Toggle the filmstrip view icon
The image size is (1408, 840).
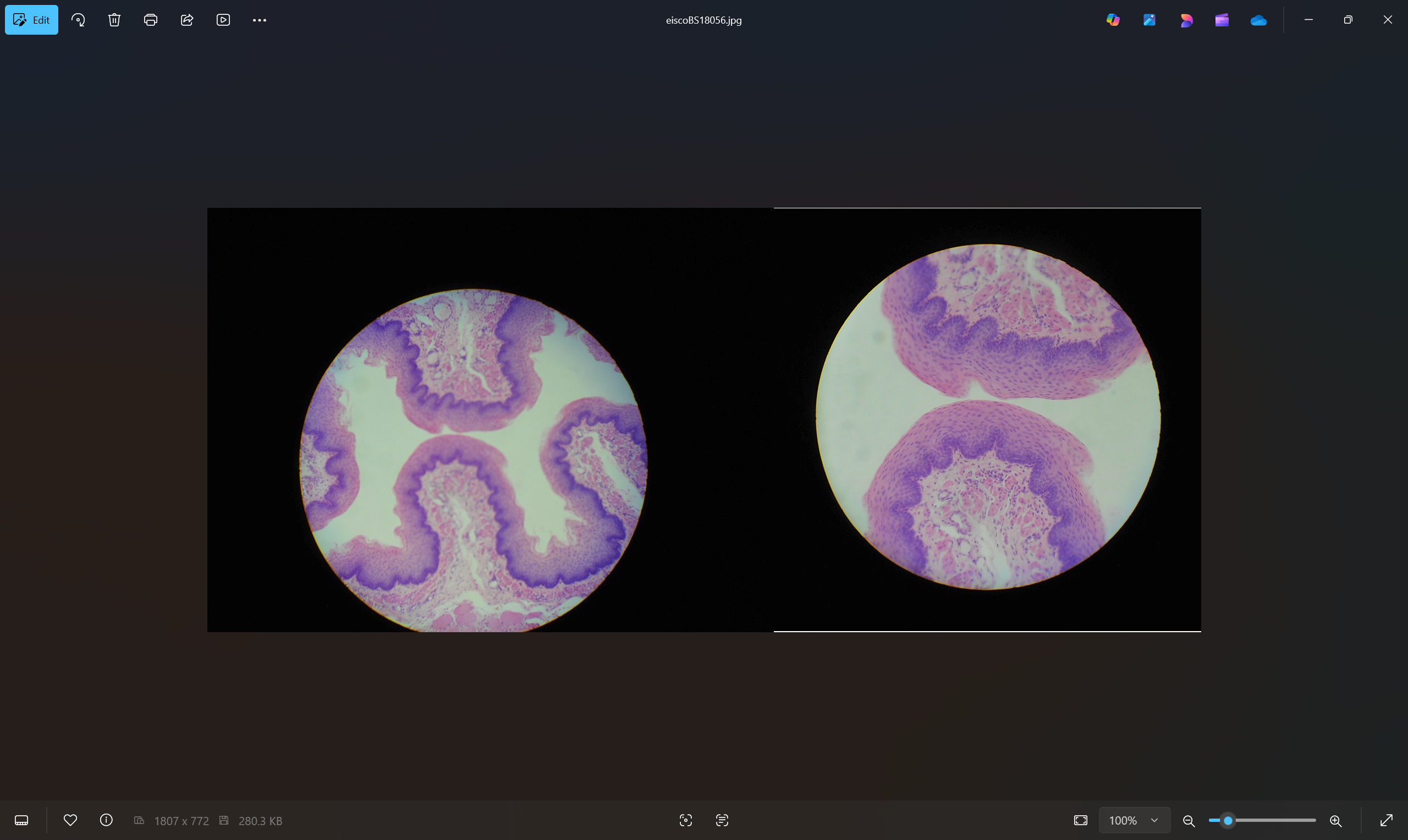point(21,820)
